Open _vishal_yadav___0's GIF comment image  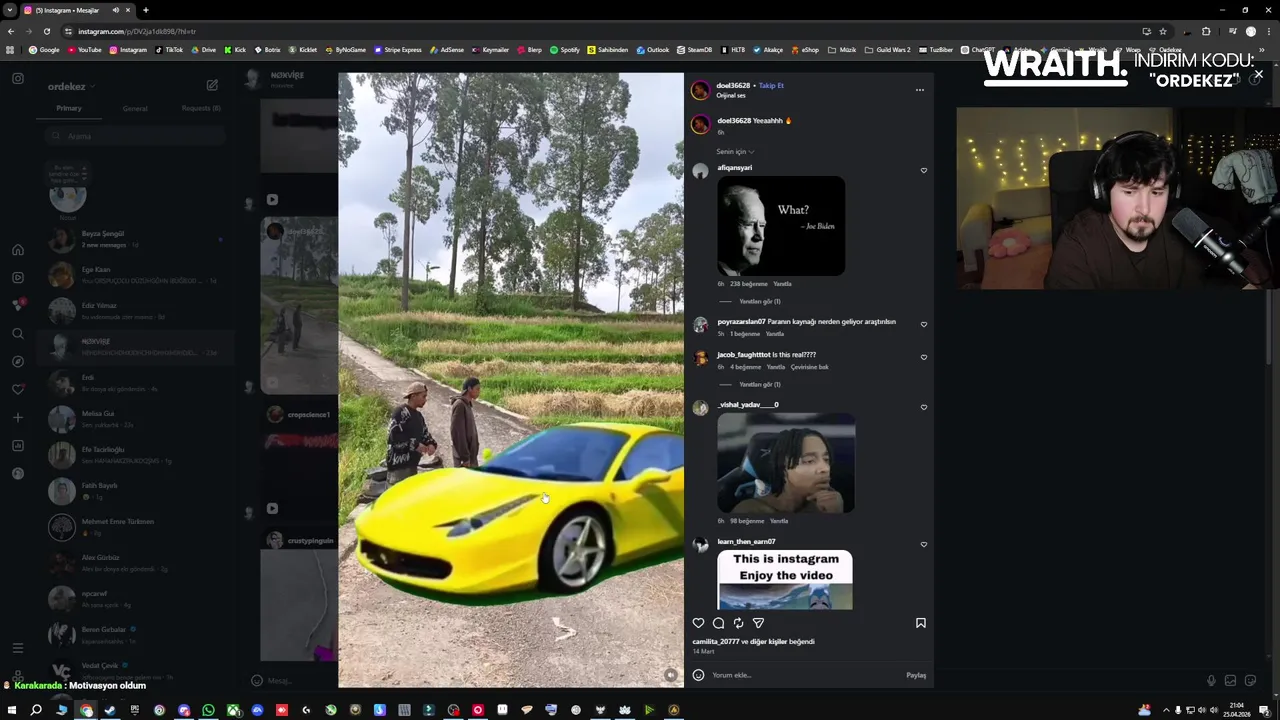tap(786, 463)
